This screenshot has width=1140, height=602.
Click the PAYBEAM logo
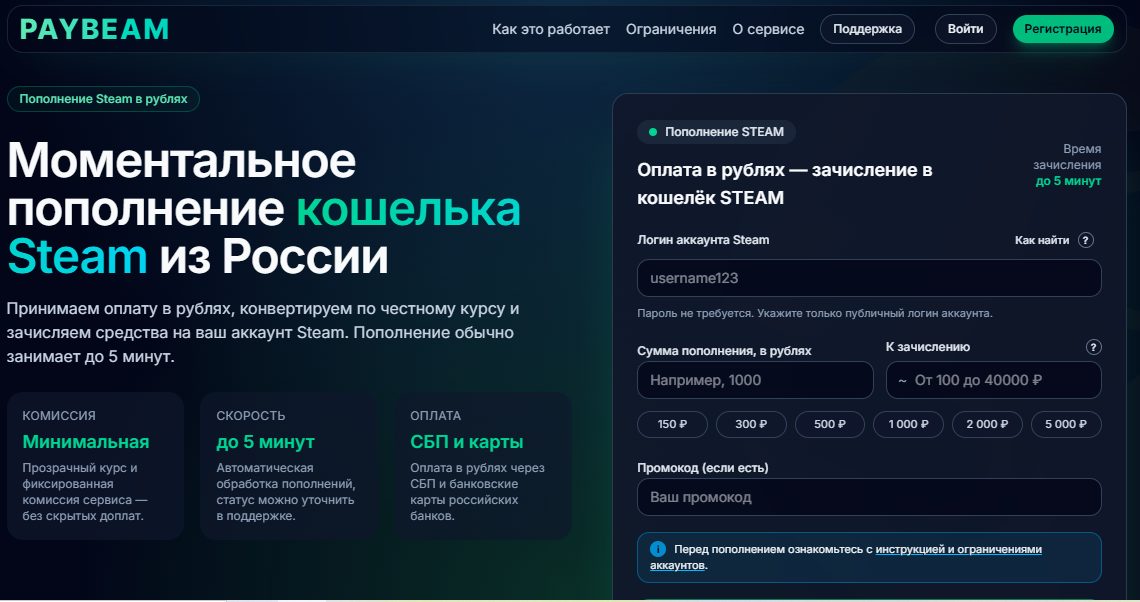pos(94,29)
